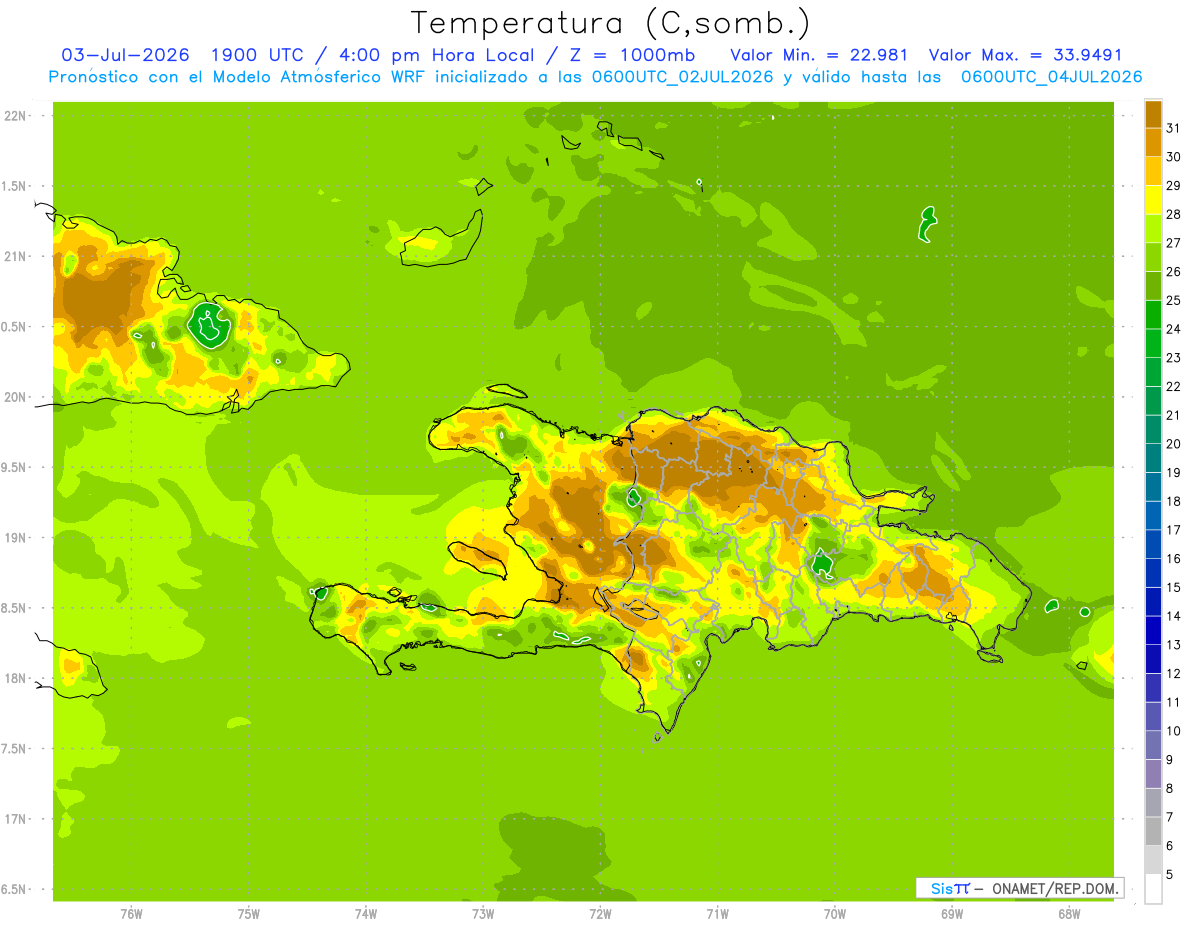Click the "74W" longitude axis label

(365, 913)
